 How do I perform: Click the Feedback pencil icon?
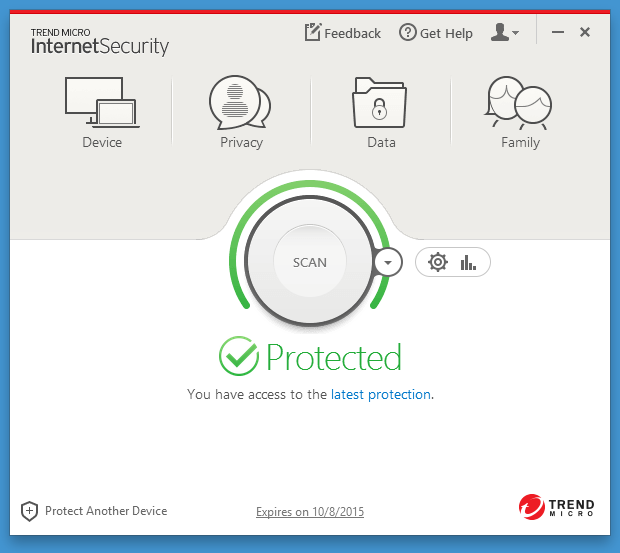[x=313, y=32]
